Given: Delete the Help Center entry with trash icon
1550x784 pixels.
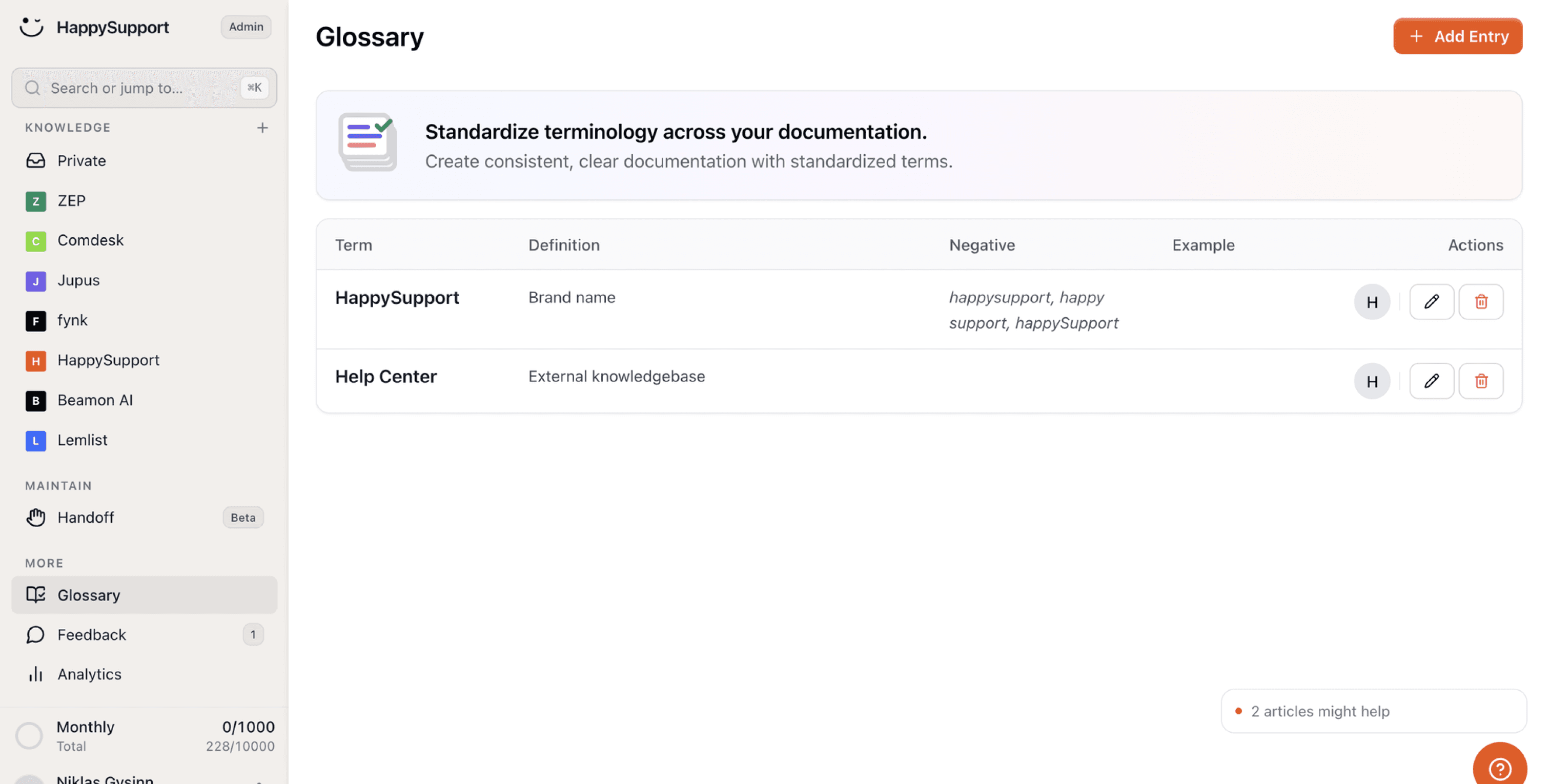Looking at the screenshot, I should [1481, 381].
